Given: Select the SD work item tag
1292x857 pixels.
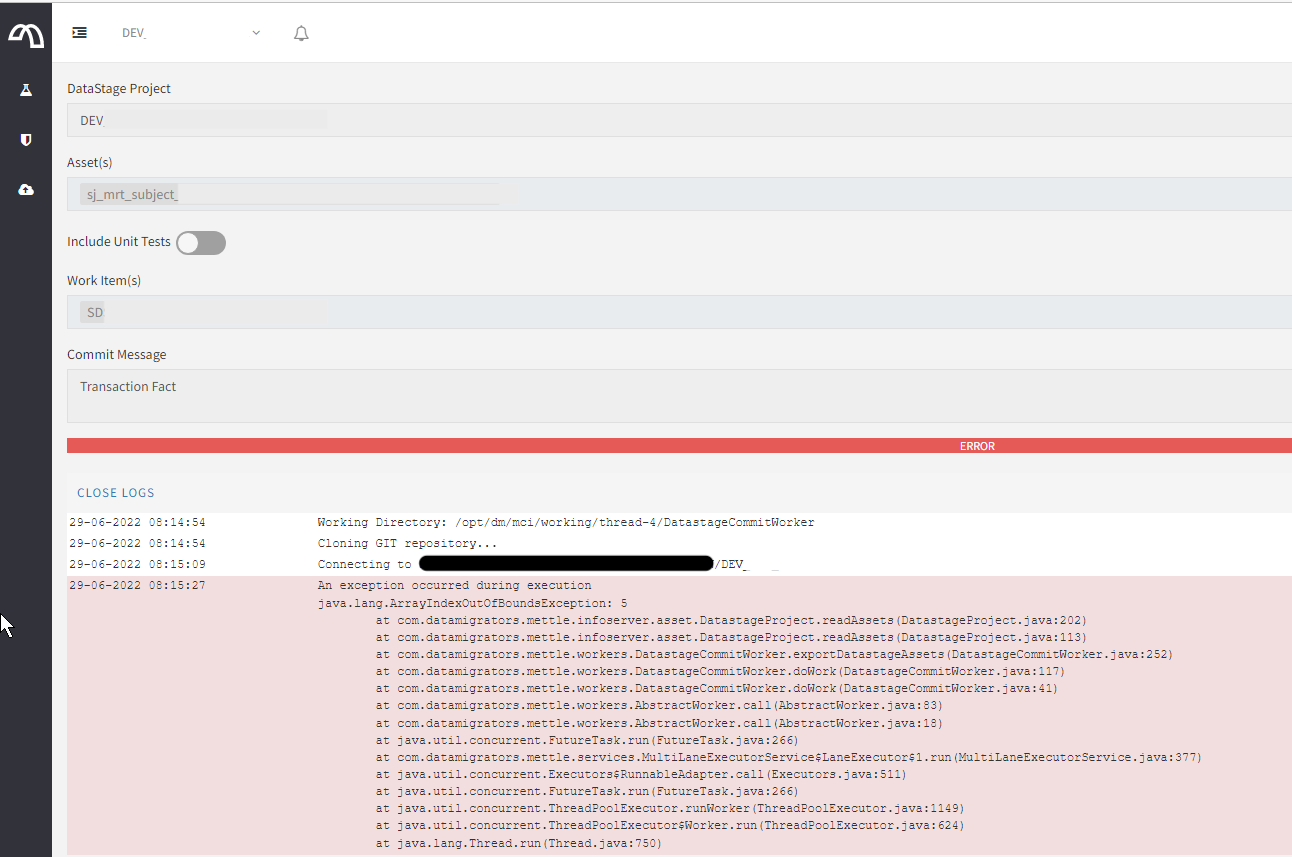Looking at the screenshot, I should point(93,311).
